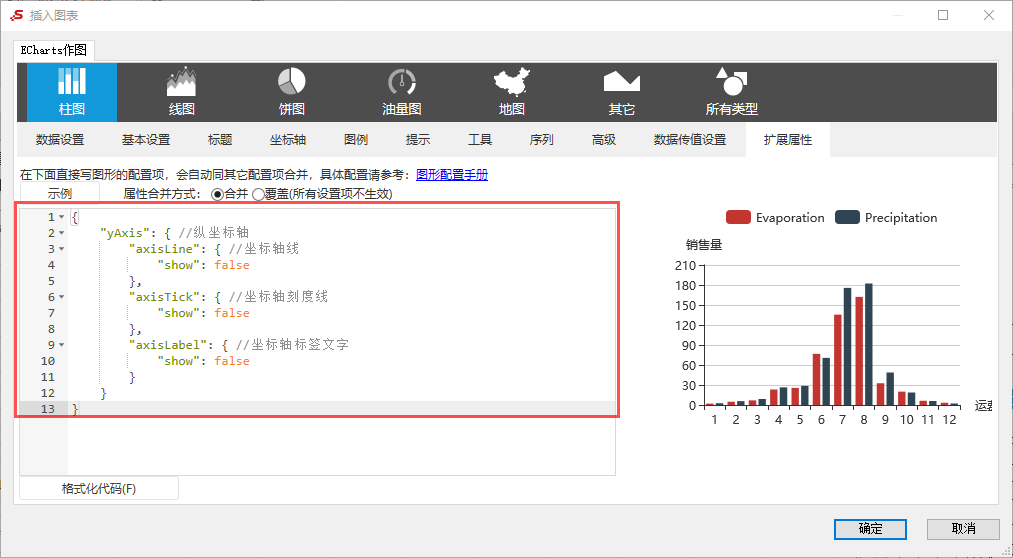This screenshot has width=1013, height=558.
Task: Confirm with the 确定 button
Action: [x=870, y=528]
